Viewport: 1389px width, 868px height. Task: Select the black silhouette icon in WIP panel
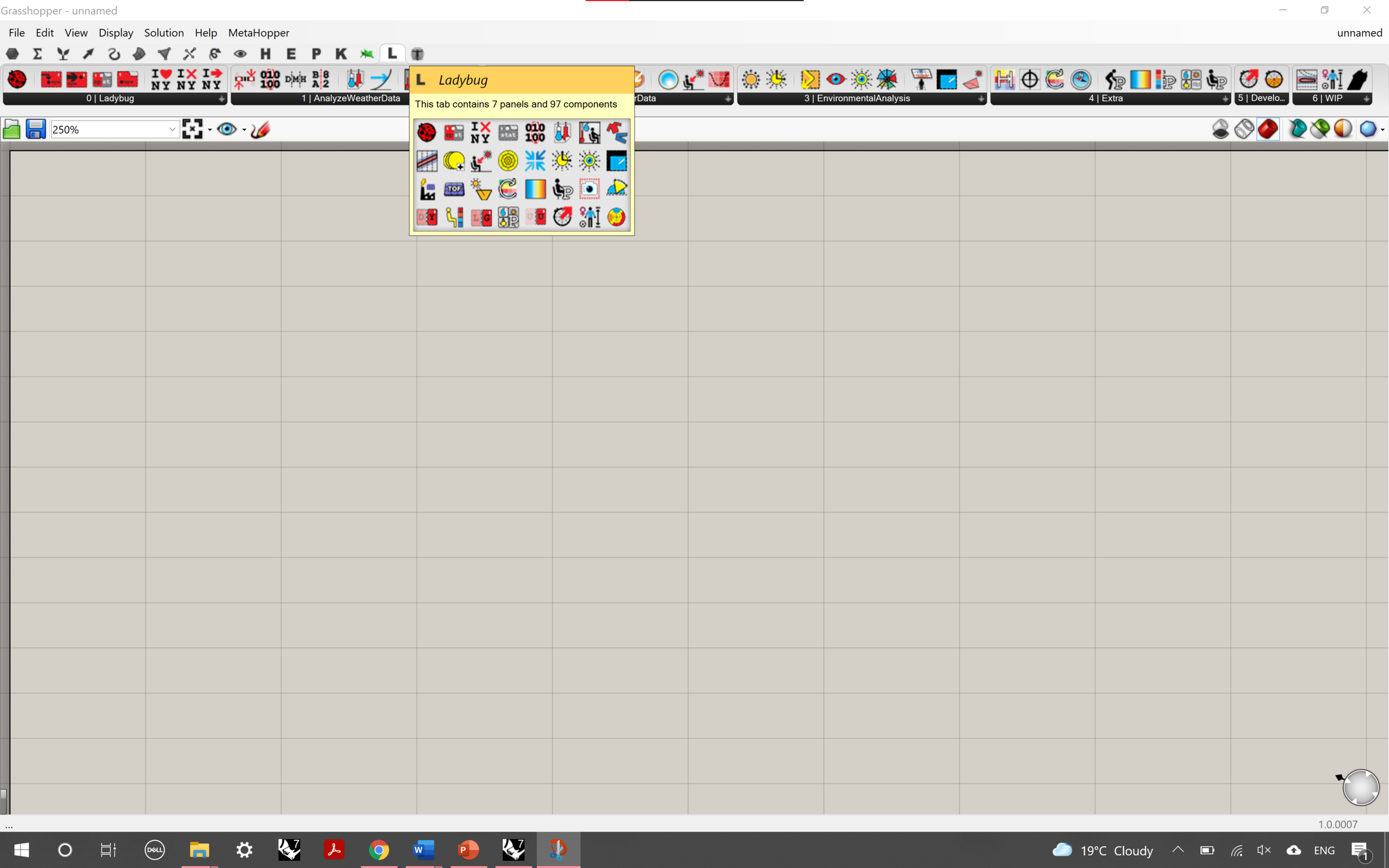click(1358, 79)
